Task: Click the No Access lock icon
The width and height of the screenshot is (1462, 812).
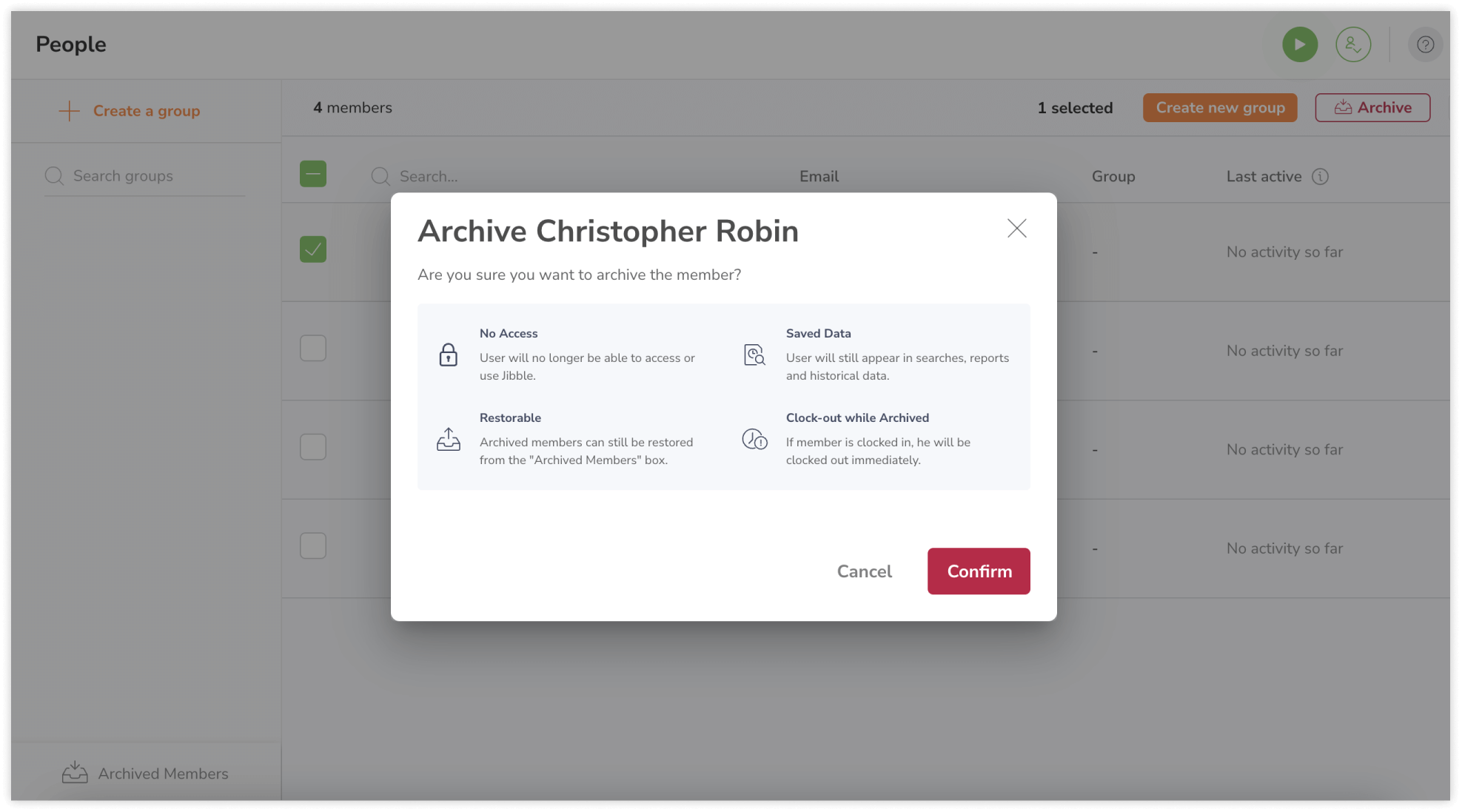Action: pyautogui.click(x=449, y=355)
